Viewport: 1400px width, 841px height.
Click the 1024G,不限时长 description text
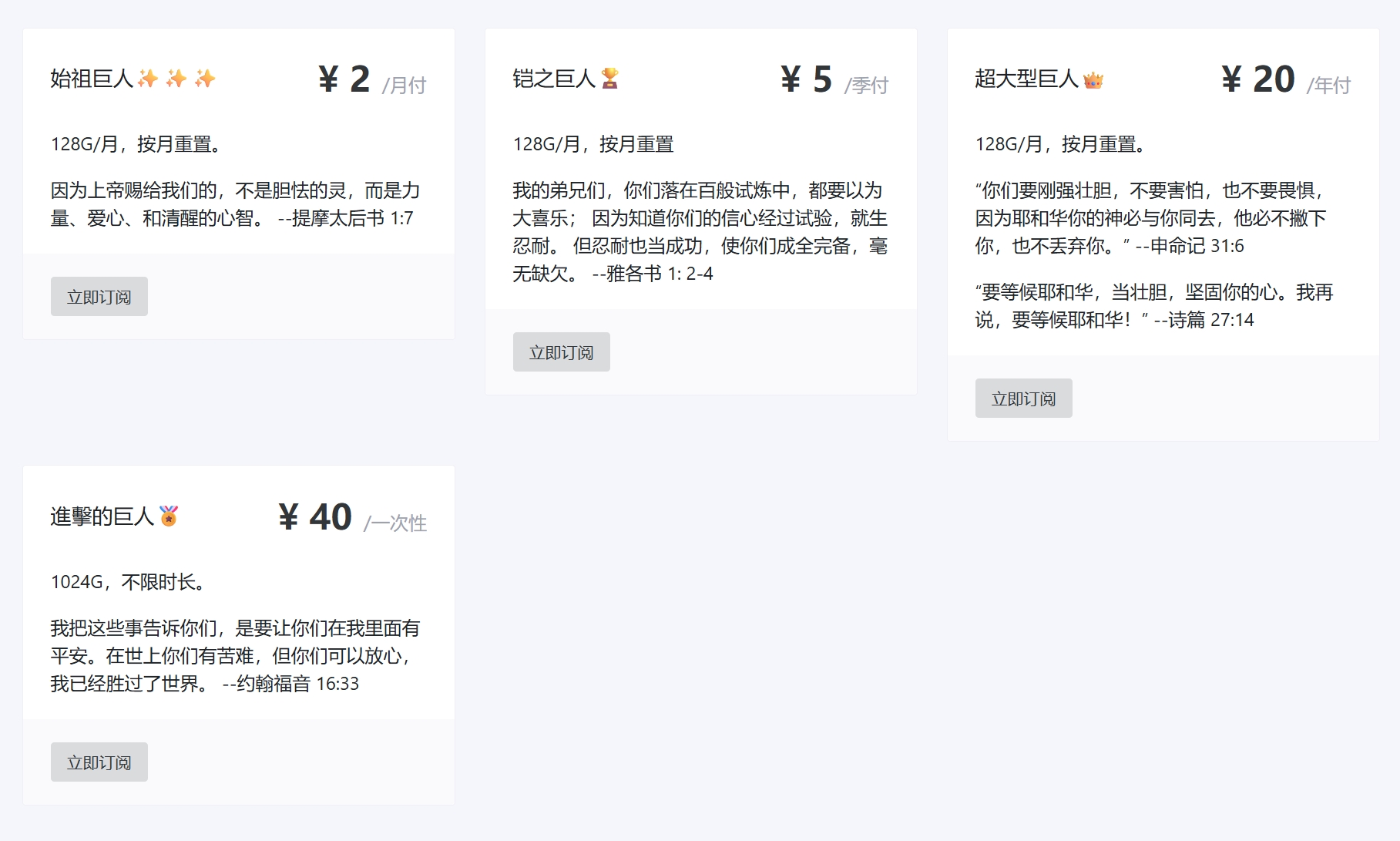(x=128, y=582)
